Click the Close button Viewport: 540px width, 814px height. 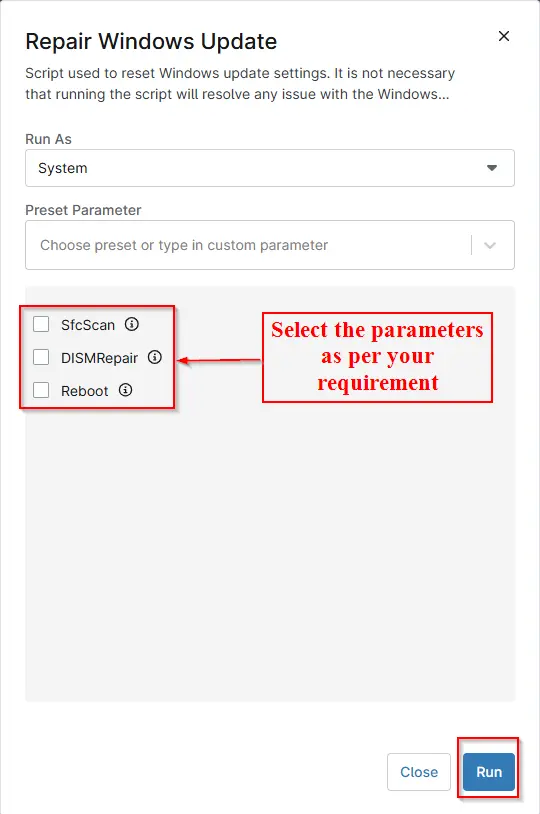[x=419, y=772]
